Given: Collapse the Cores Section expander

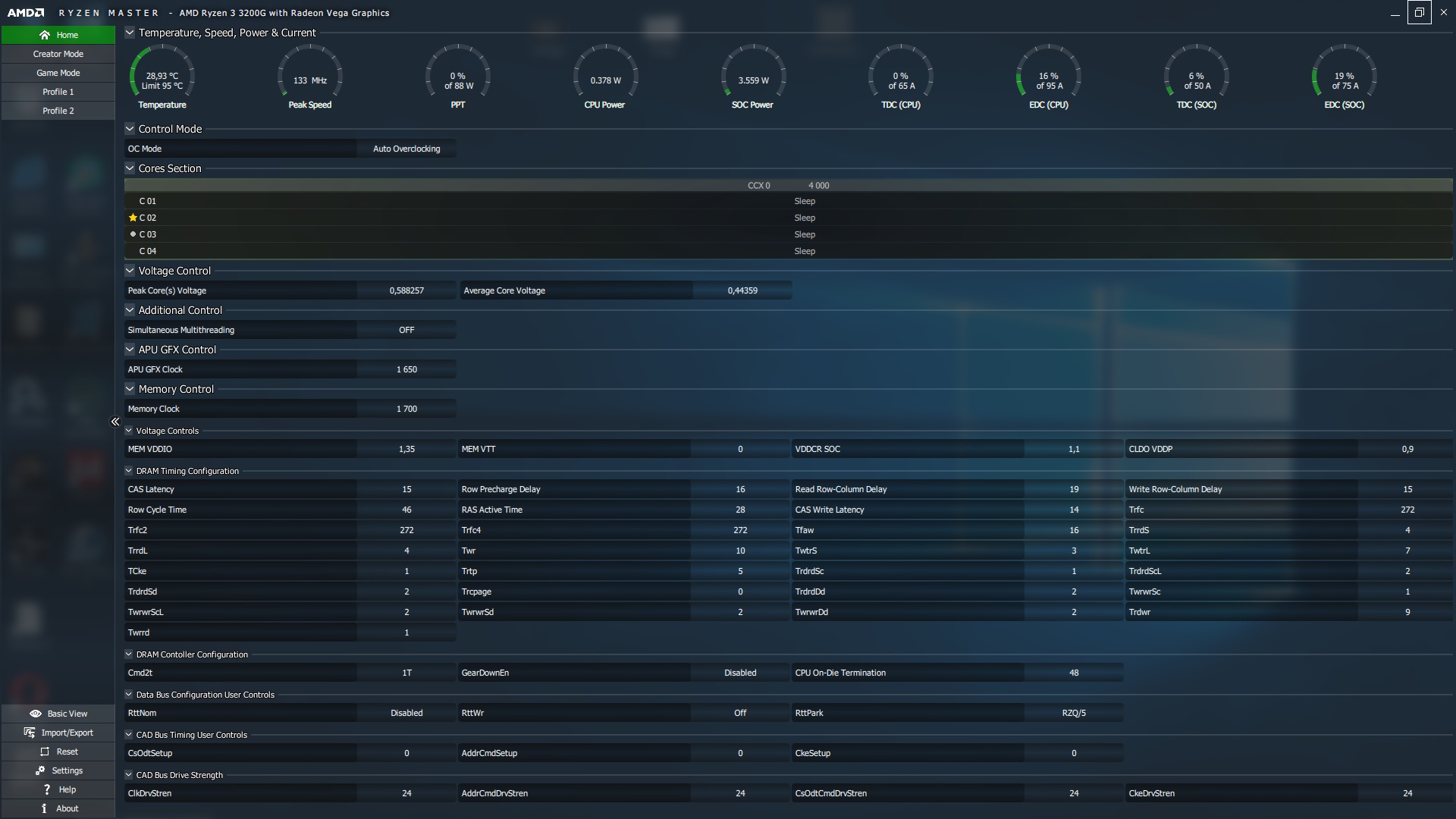Looking at the screenshot, I should coord(130,168).
